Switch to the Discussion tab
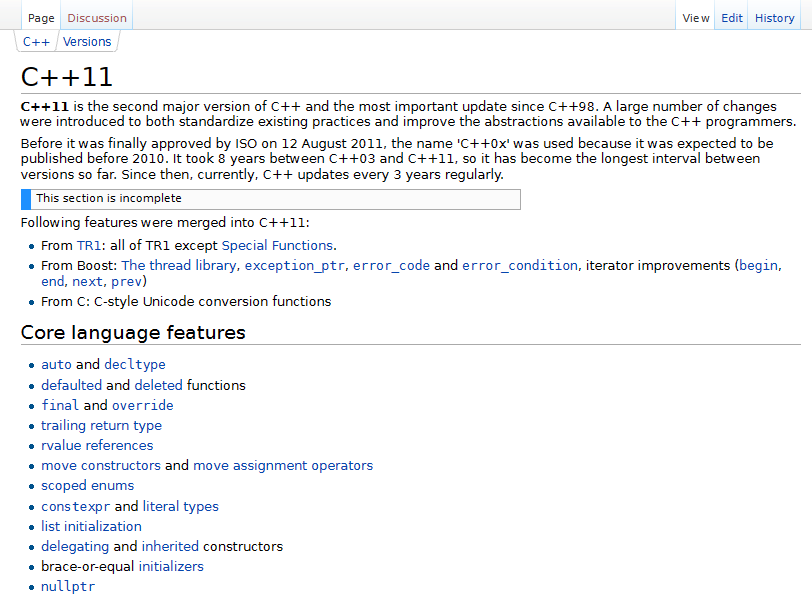812x598 pixels. coord(97,18)
